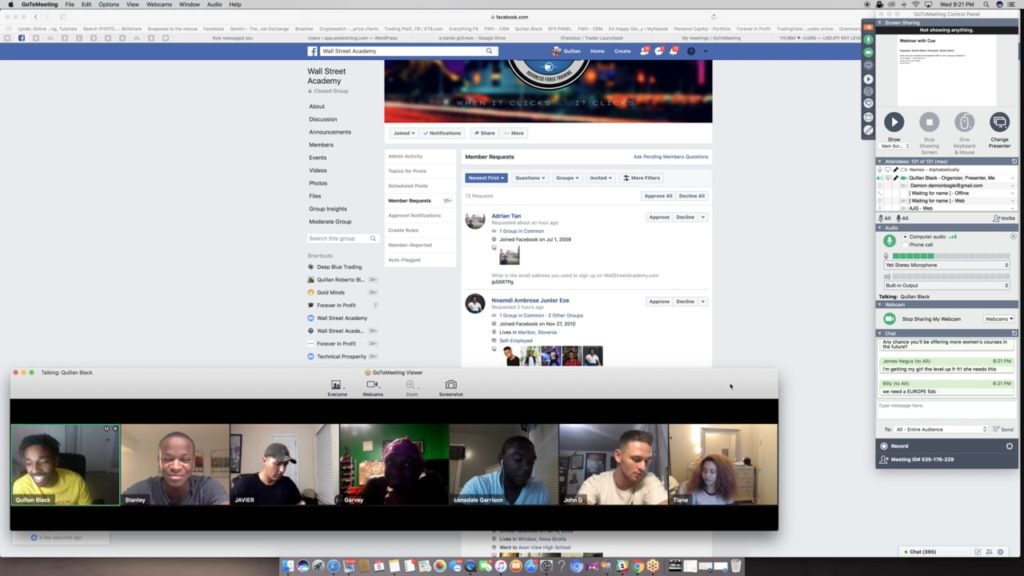Click the Facebook search magnifier icon

pos(489,51)
